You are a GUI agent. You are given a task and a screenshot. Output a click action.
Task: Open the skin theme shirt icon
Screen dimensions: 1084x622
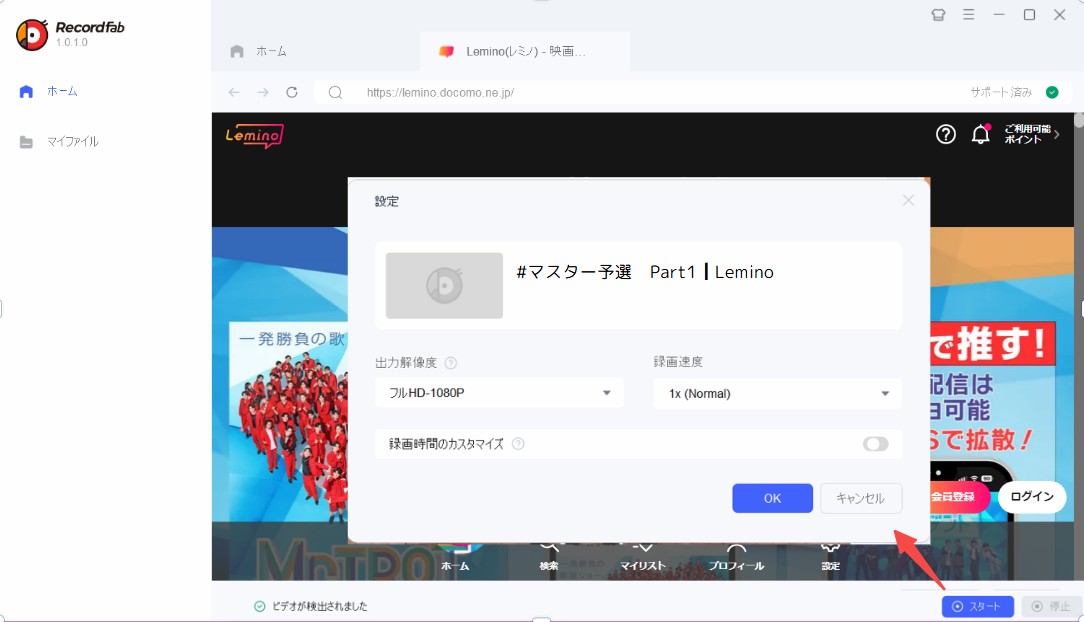[938, 15]
